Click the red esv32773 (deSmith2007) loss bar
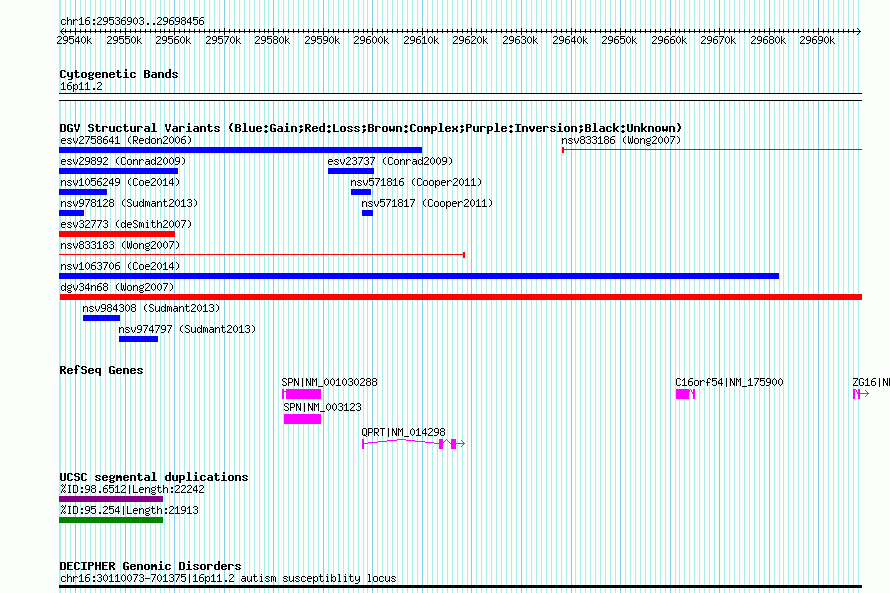 [x=117, y=234]
